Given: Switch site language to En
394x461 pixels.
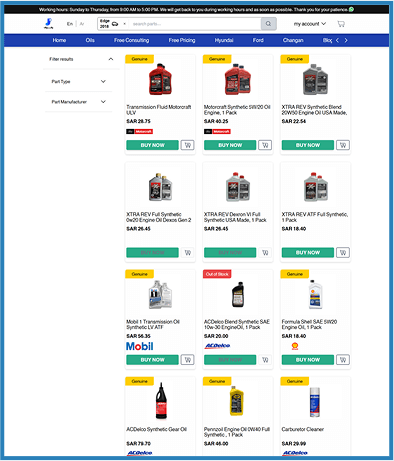Looking at the screenshot, I should pos(70,24).
